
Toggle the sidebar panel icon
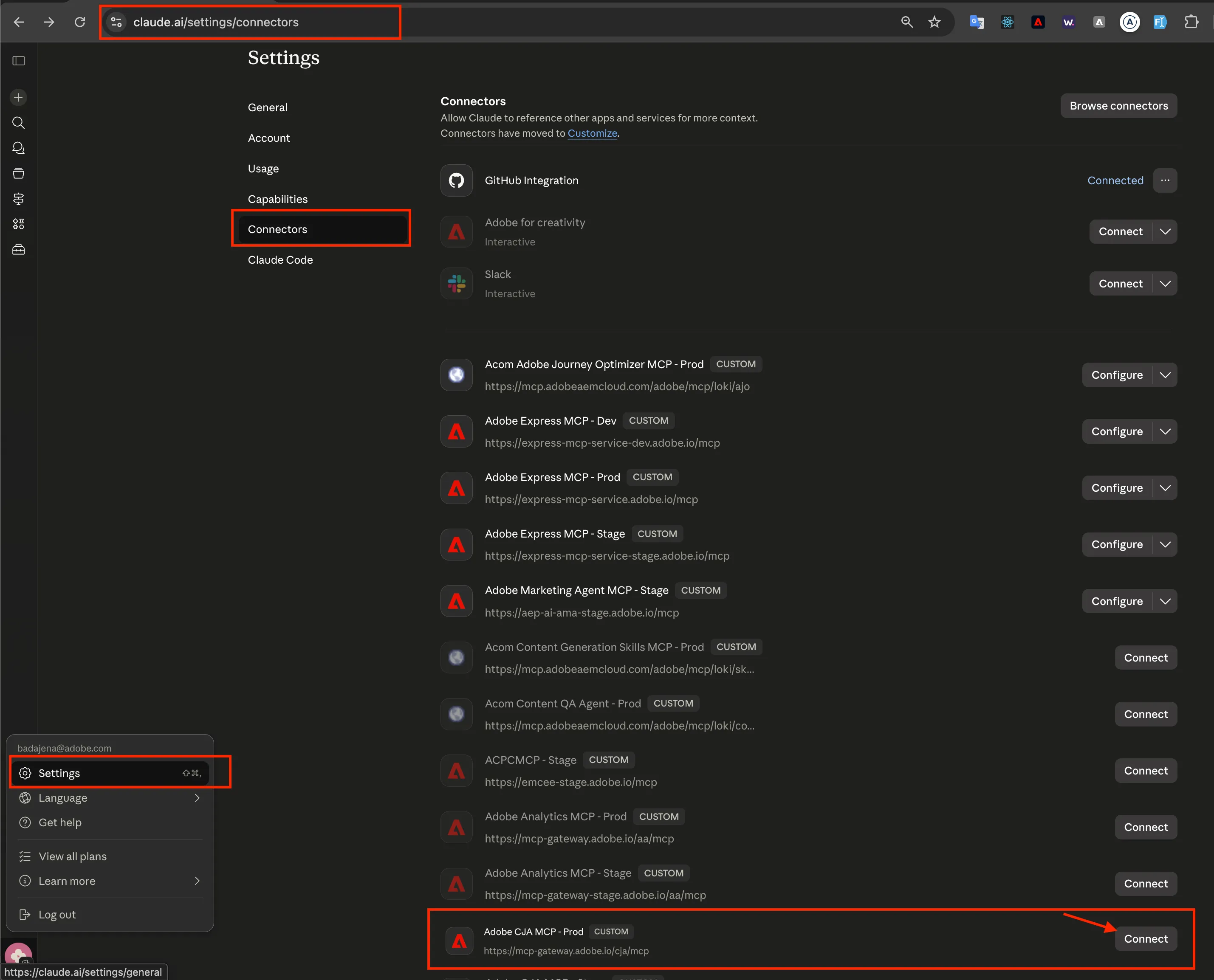click(19, 60)
